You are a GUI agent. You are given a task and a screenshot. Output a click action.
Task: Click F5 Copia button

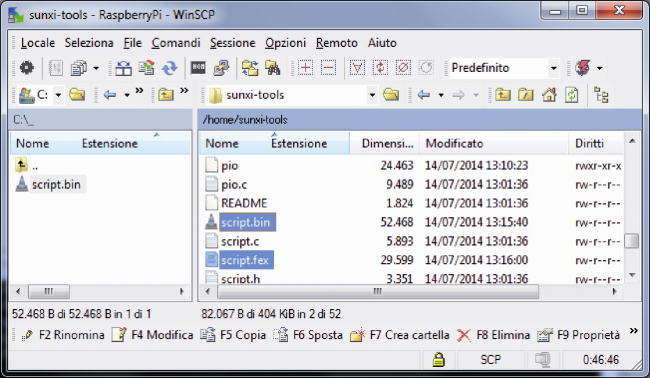[x=233, y=335]
